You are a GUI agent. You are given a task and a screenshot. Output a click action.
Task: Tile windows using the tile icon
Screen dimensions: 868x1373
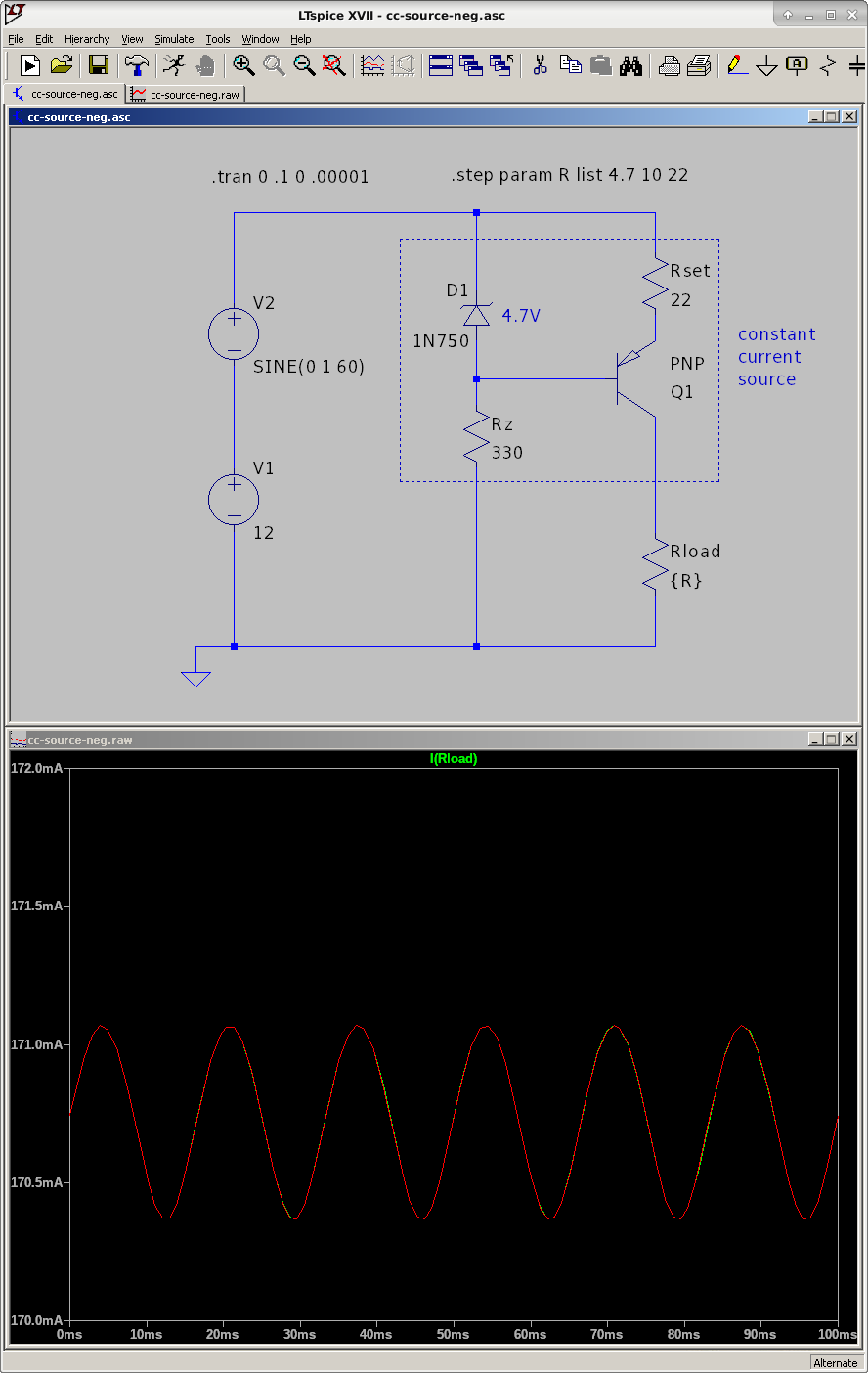441,66
